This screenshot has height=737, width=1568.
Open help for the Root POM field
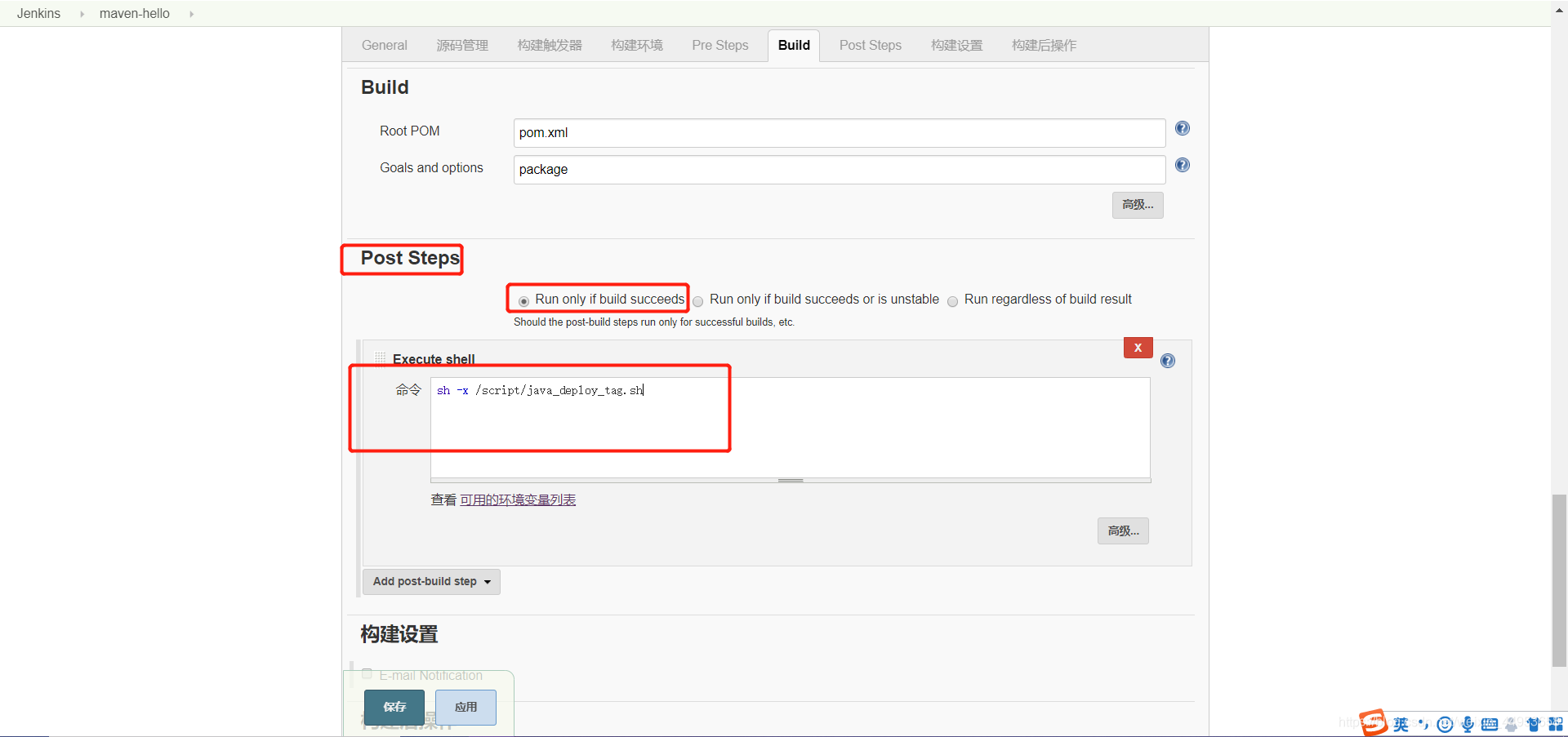[1182, 128]
